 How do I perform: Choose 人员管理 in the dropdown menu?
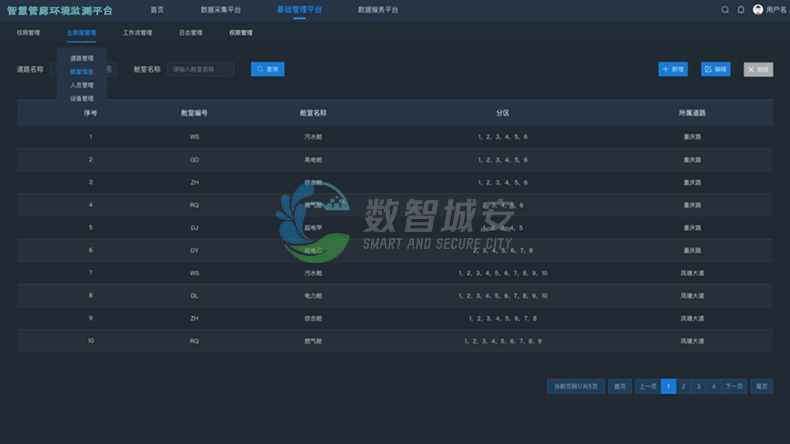point(82,85)
